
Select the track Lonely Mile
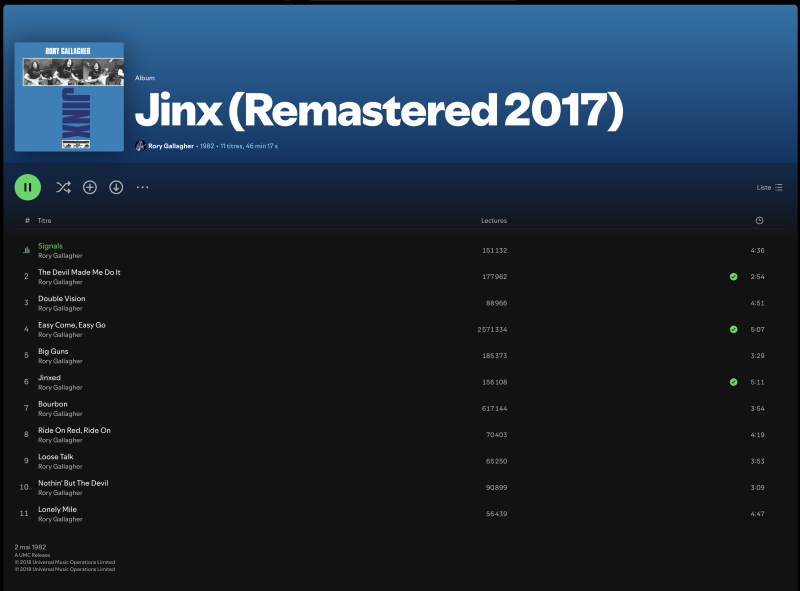(57, 509)
